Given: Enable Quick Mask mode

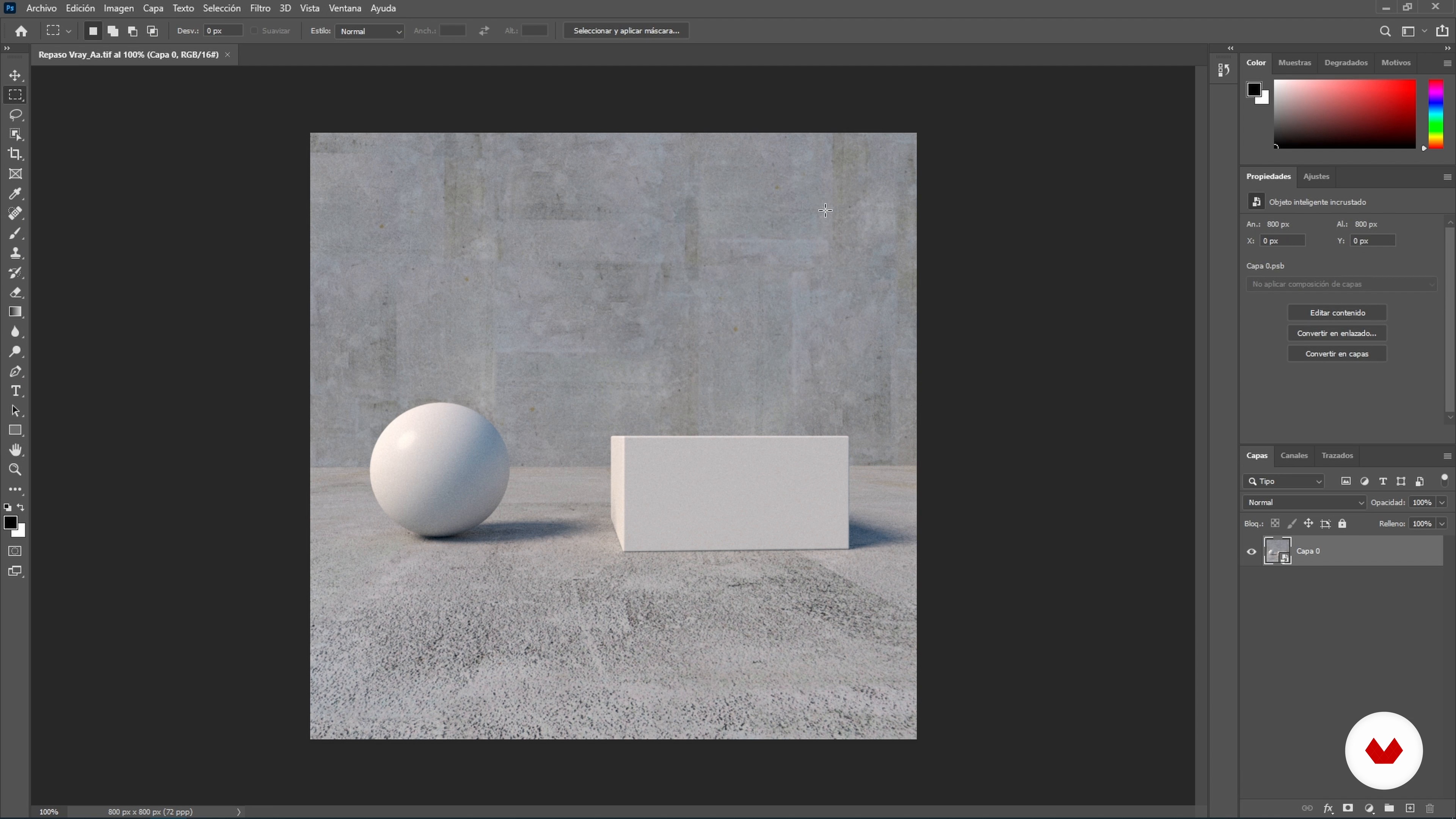Looking at the screenshot, I should point(15,551).
